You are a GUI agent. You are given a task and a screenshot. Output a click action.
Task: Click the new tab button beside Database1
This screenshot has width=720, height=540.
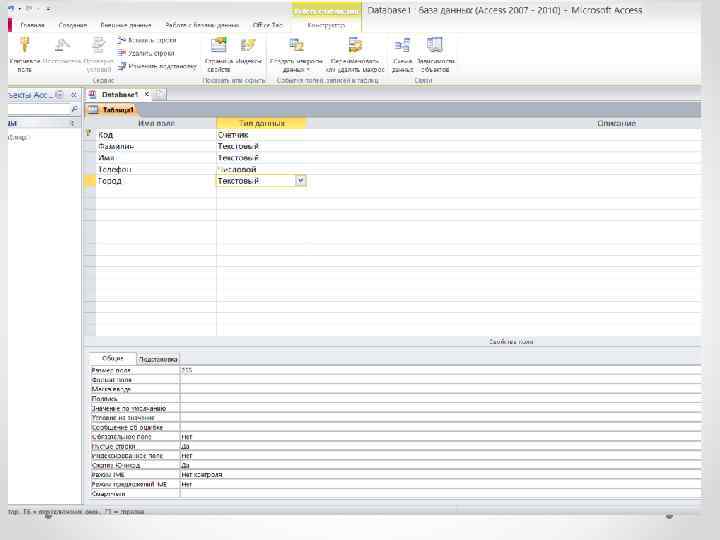coord(159,94)
